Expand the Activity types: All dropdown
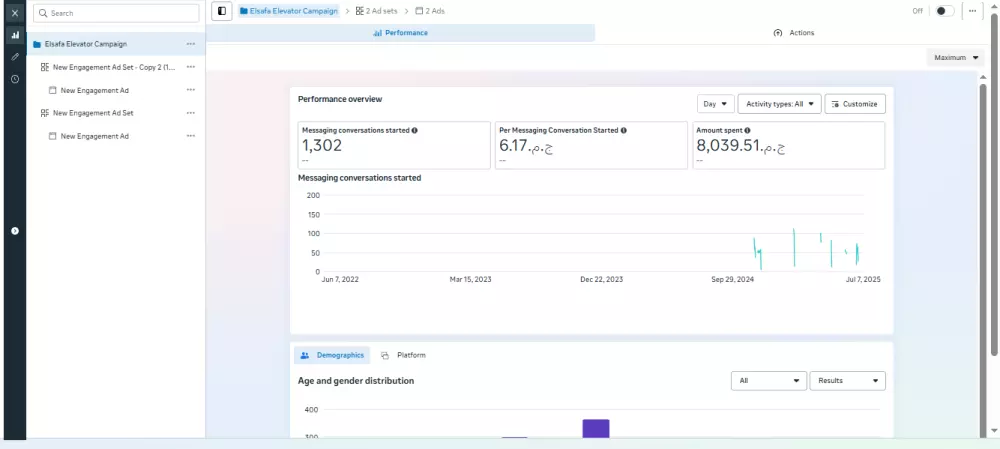This screenshot has width=1000, height=449. click(x=779, y=104)
